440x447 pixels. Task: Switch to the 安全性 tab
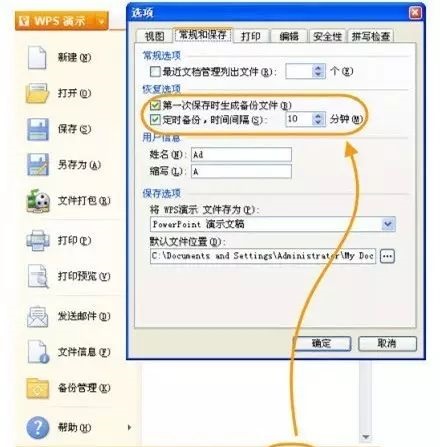pyautogui.click(x=327, y=36)
